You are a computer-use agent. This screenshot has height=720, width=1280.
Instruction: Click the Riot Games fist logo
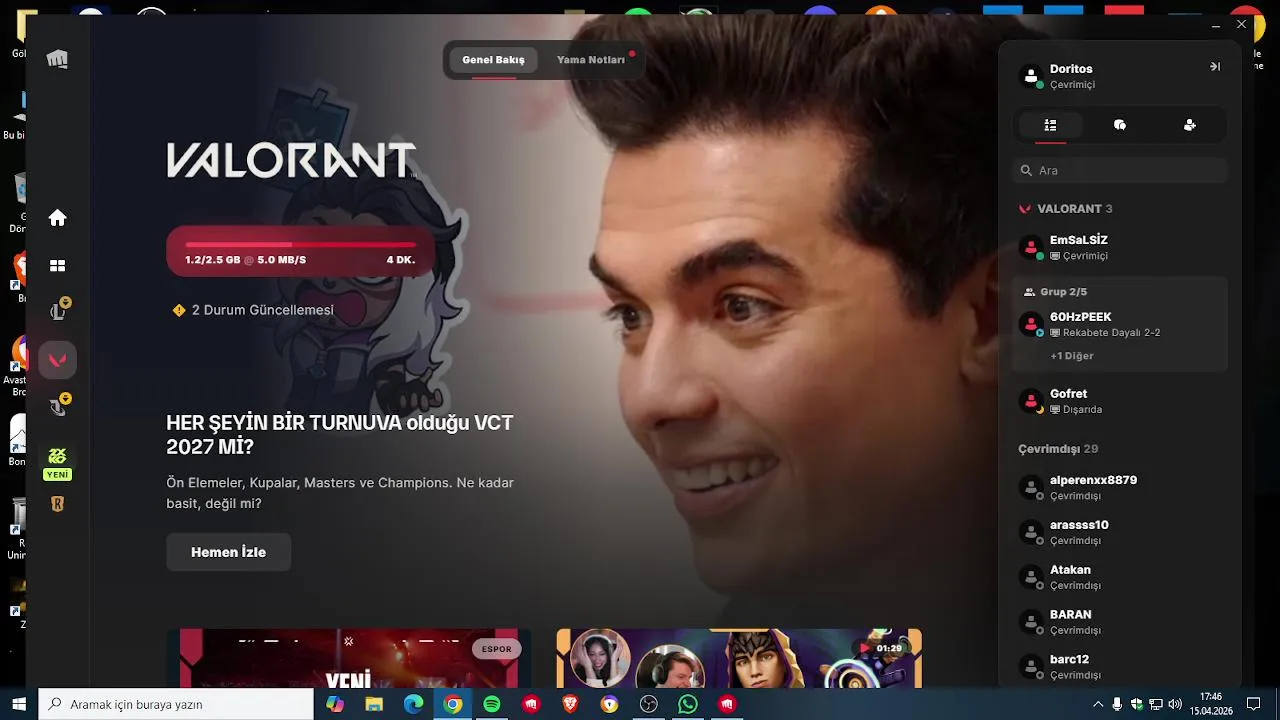coord(57,59)
